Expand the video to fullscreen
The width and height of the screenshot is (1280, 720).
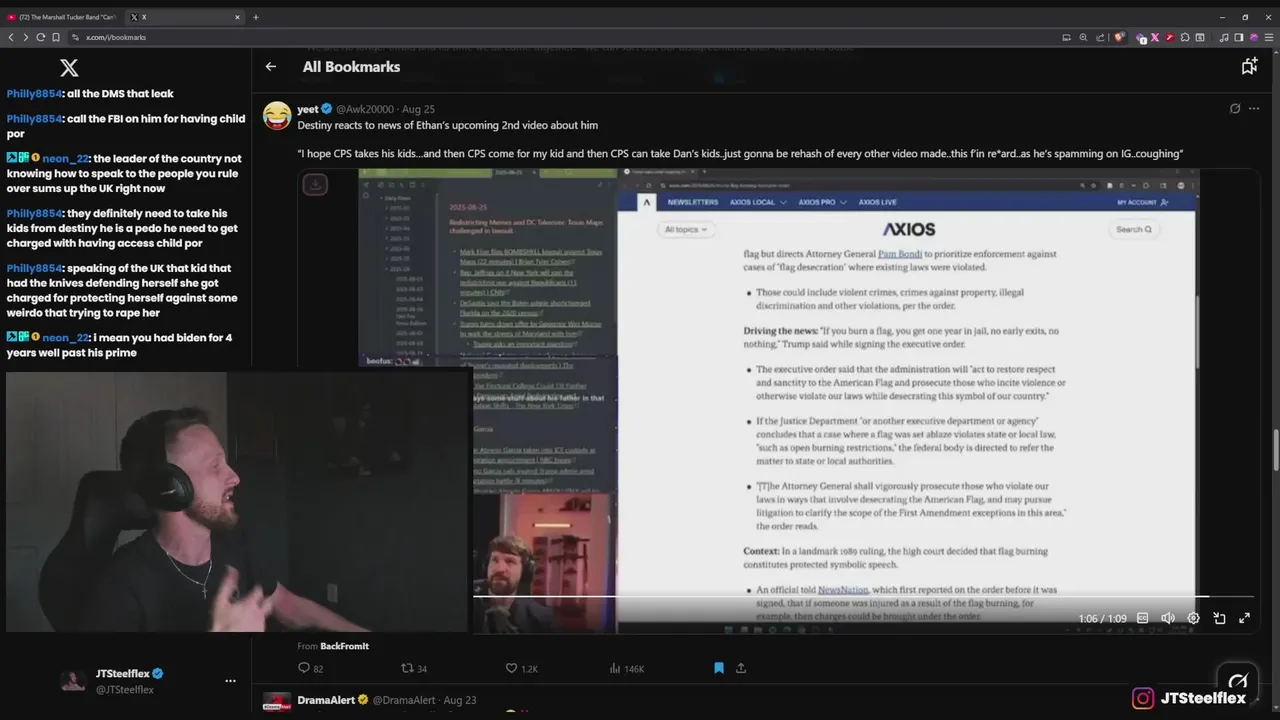[x=1244, y=618]
